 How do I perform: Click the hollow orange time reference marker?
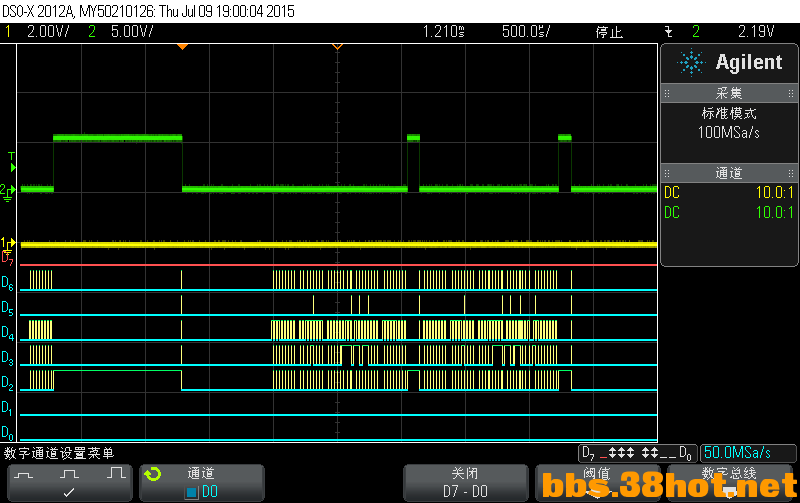pyautogui.click(x=337, y=47)
